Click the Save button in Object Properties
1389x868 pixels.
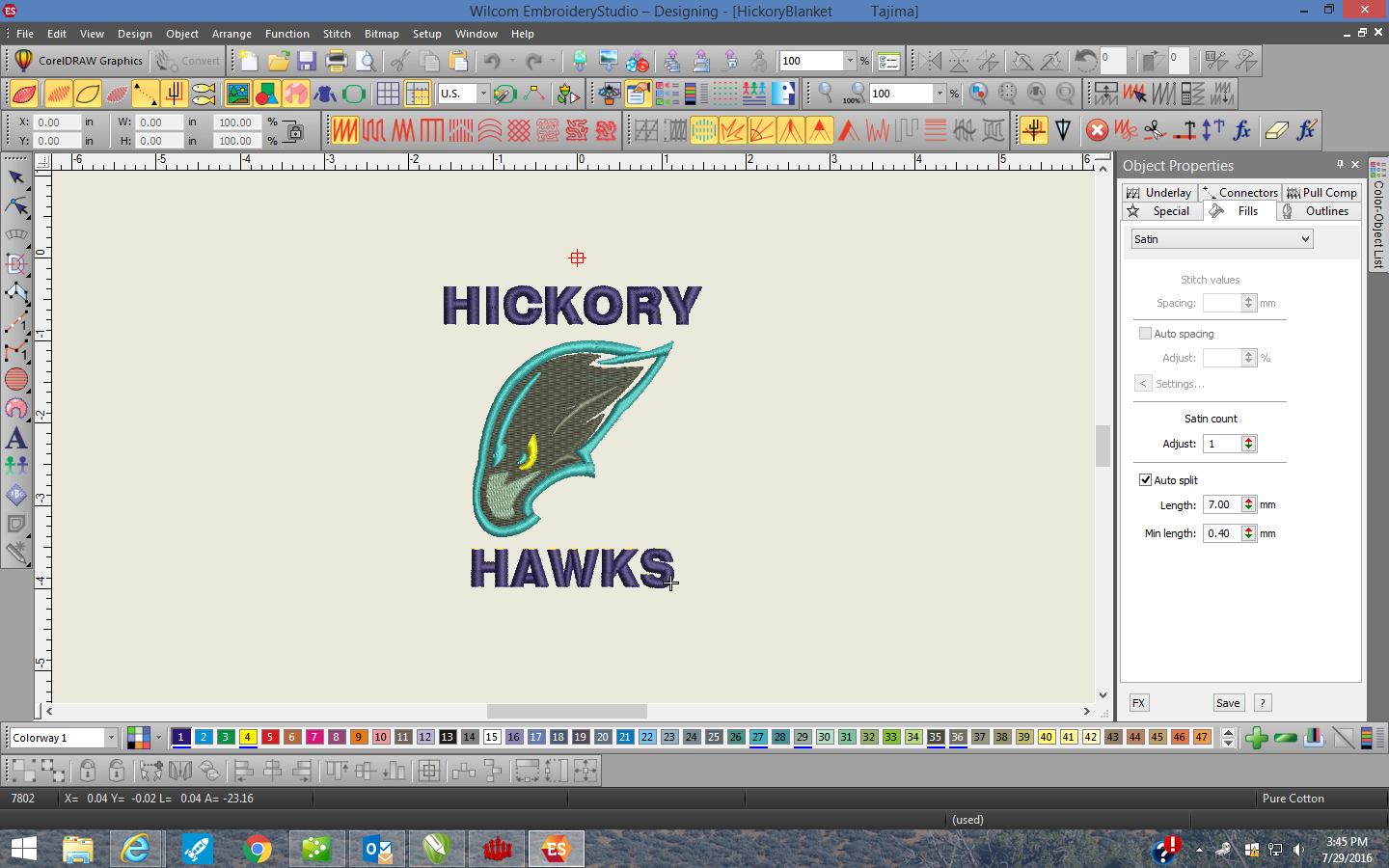pos(1228,703)
